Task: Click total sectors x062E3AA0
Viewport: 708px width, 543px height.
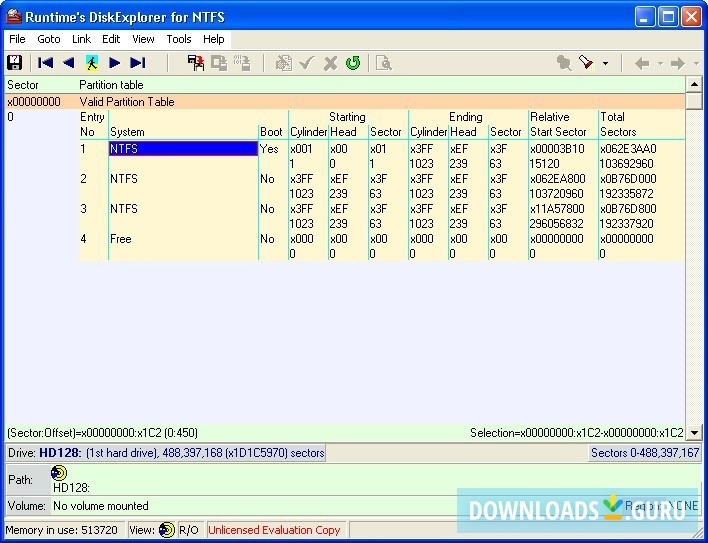Action: [x=628, y=149]
